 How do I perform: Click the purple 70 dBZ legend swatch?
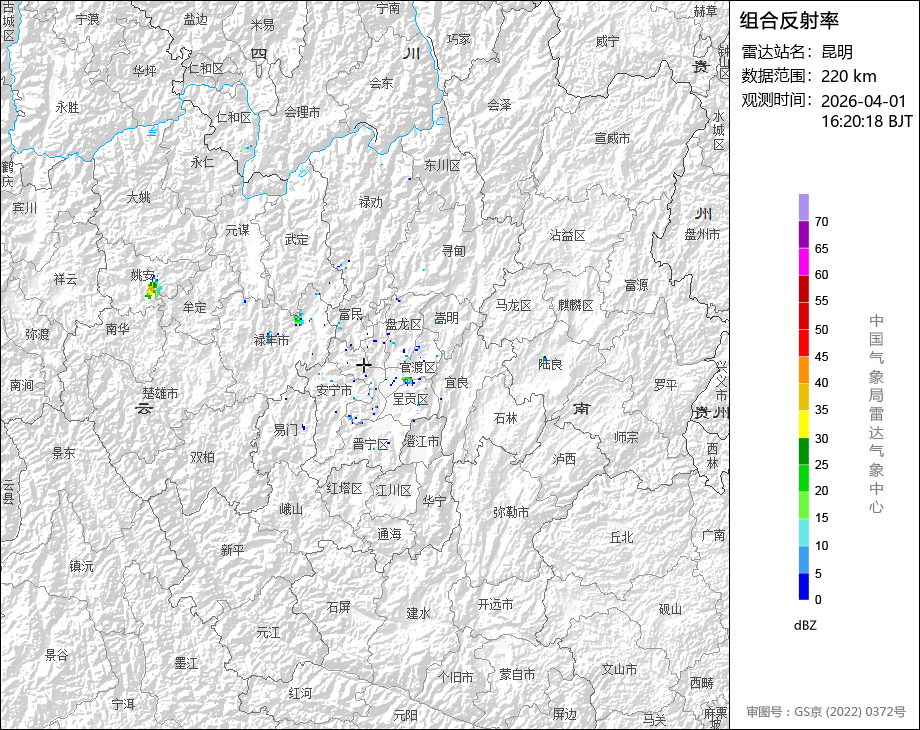804,234
